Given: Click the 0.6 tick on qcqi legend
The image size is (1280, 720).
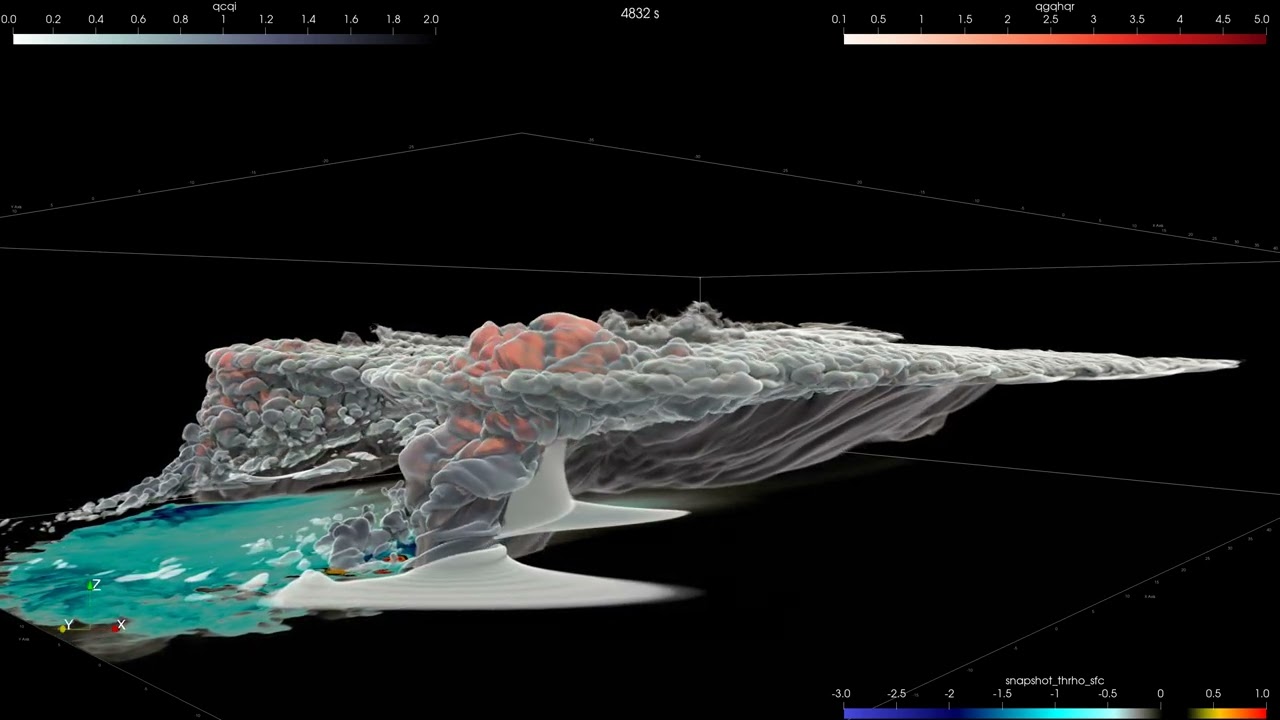Looking at the screenshot, I should point(138,19).
